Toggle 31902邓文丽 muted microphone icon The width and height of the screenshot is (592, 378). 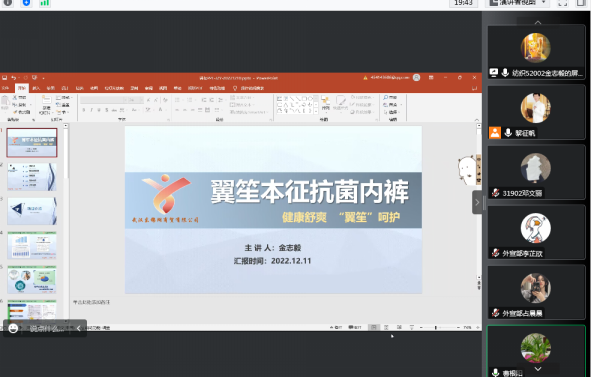point(495,193)
